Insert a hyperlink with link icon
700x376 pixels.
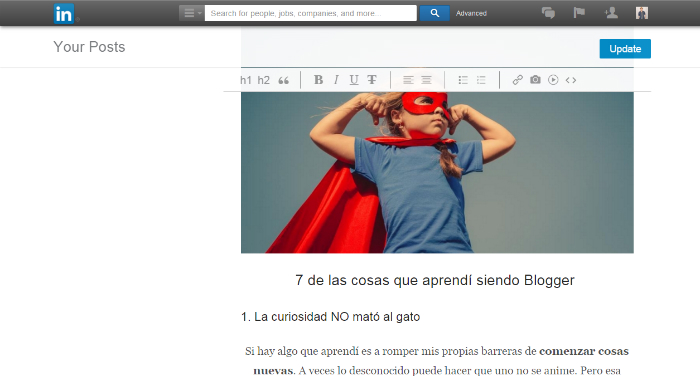[x=517, y=80]
